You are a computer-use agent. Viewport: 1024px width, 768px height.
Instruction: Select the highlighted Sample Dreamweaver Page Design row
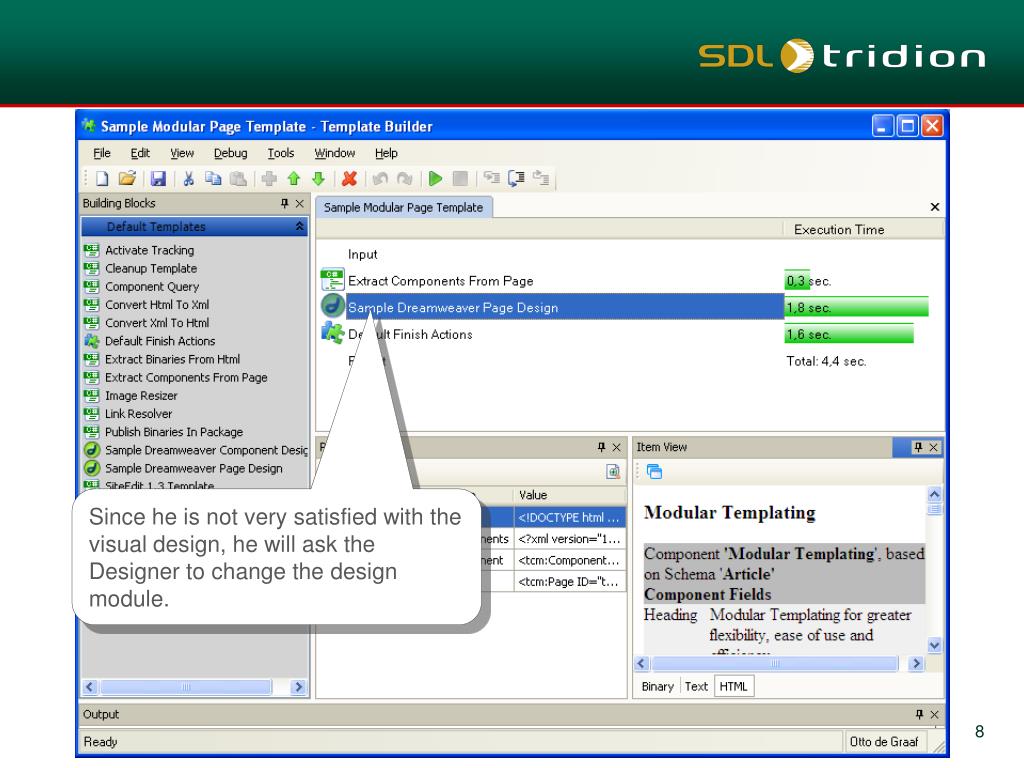(x=564, y=308)
